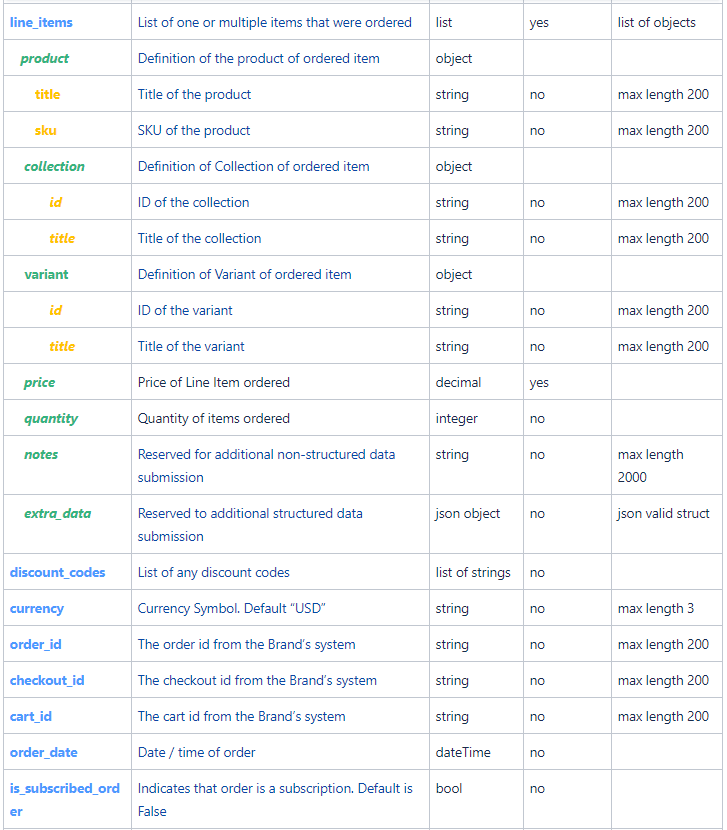The width and height of the screenshot is (727, 830).
Task: Select the product field label
Action: [44, 59]
